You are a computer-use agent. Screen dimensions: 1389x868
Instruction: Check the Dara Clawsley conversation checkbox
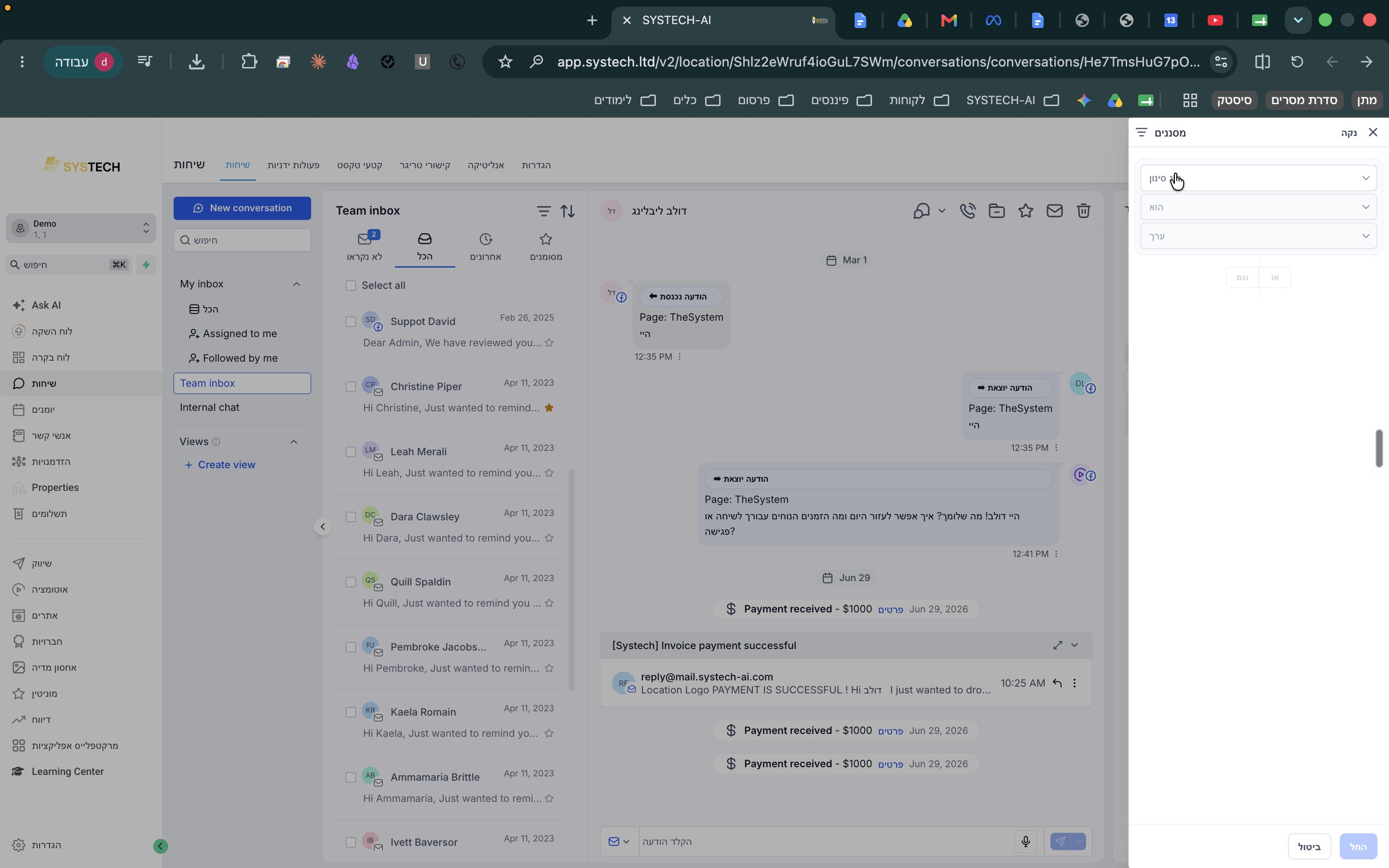[x=351, y=517]
